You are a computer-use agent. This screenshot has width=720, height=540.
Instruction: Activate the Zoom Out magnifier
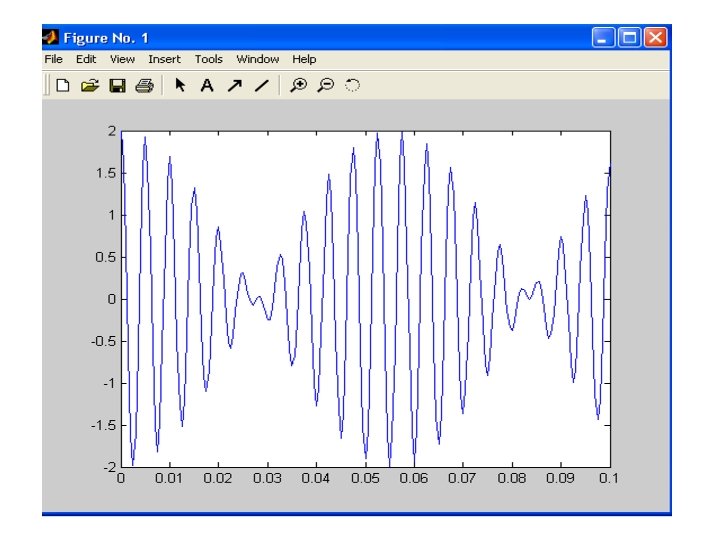point(326,85)
